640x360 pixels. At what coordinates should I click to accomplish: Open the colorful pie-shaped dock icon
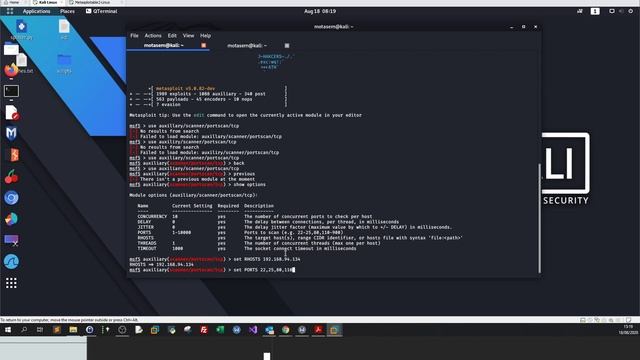point(11,219)
